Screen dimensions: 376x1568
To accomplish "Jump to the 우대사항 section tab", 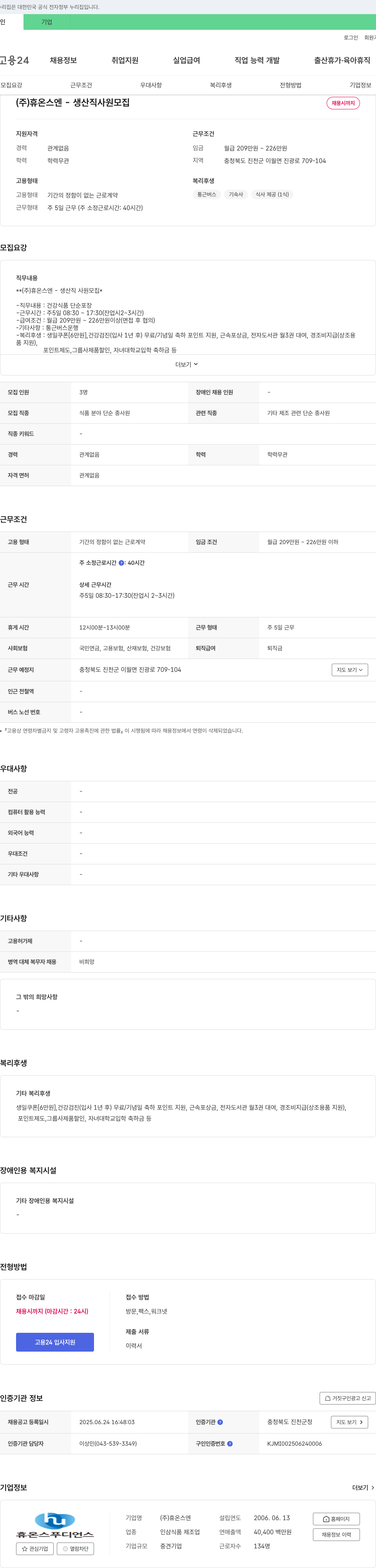I will 151,85.
